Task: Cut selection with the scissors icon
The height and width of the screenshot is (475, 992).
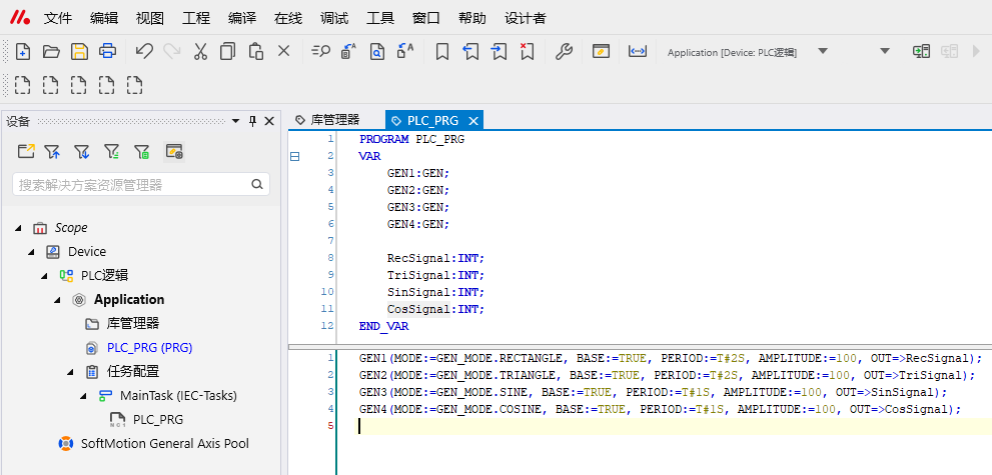Action: click(200, 52)
